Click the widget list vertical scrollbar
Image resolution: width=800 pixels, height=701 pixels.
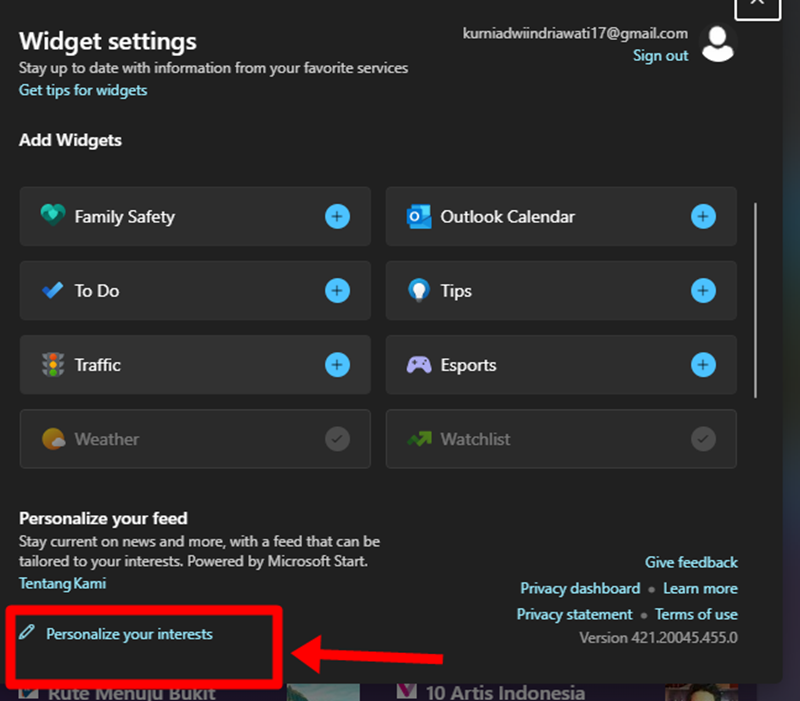click(755, 300)
